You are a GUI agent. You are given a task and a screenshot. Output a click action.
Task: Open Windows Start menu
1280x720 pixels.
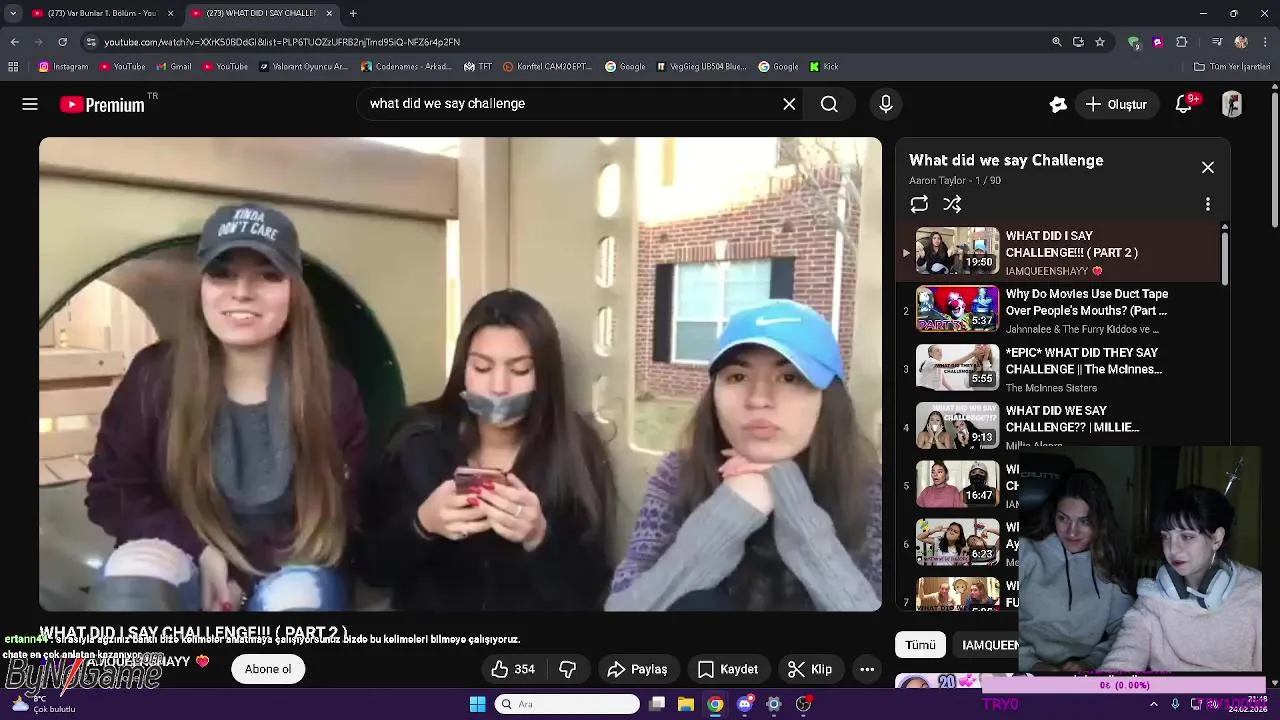477,704
